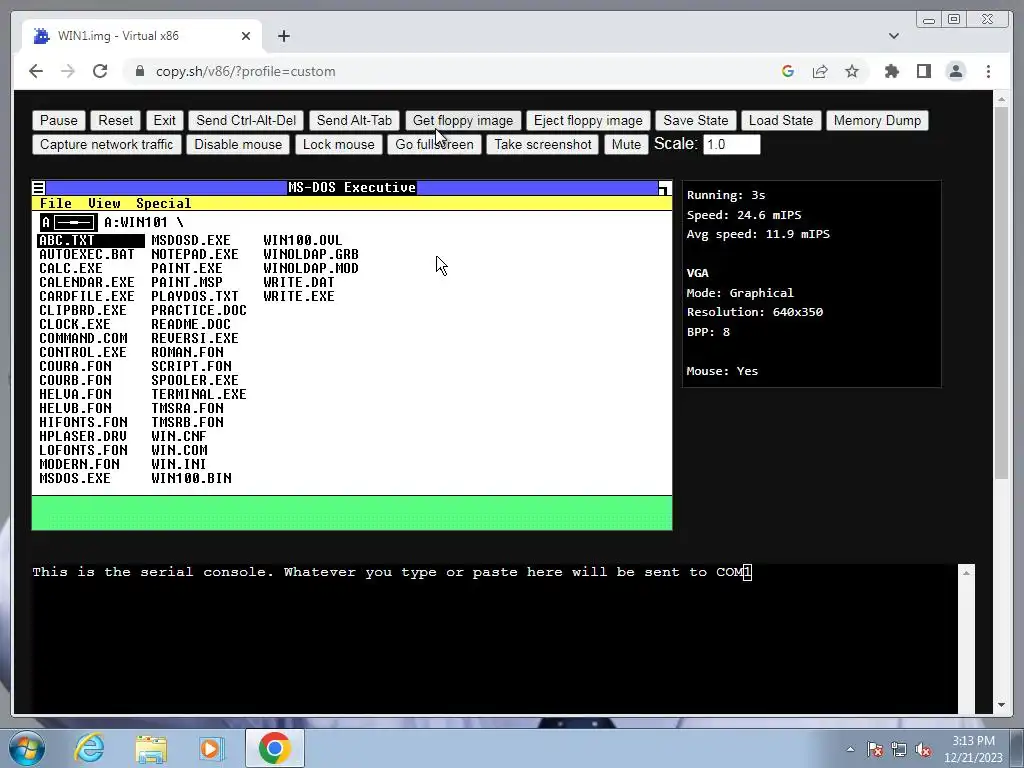Open MS-DOS Executive system menu box
Screen dimensions: 1024x768
pos(39,188)
